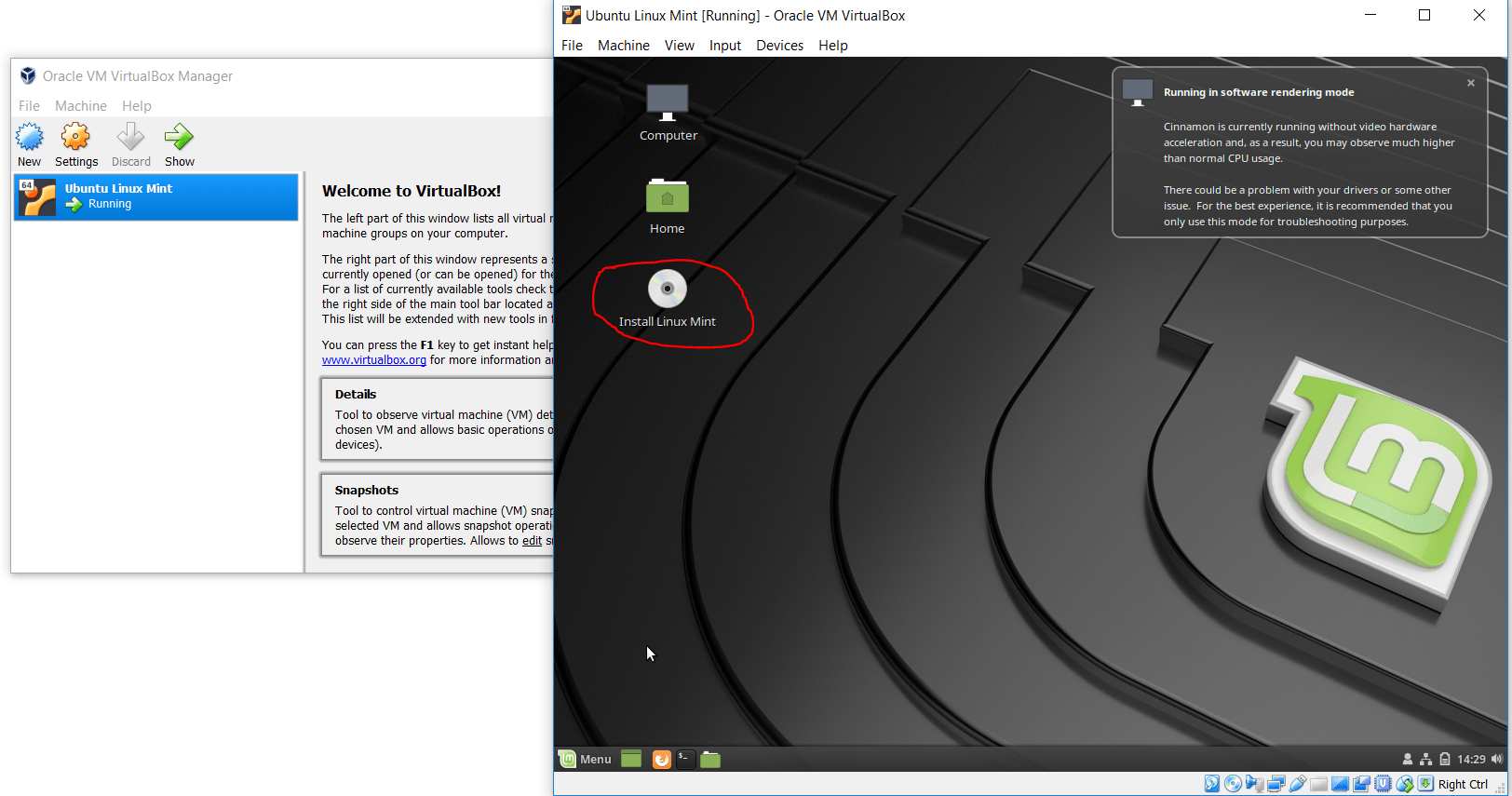Click the Show toolbar arrow icon
The image size is (1512, 796).
point(179,138)
